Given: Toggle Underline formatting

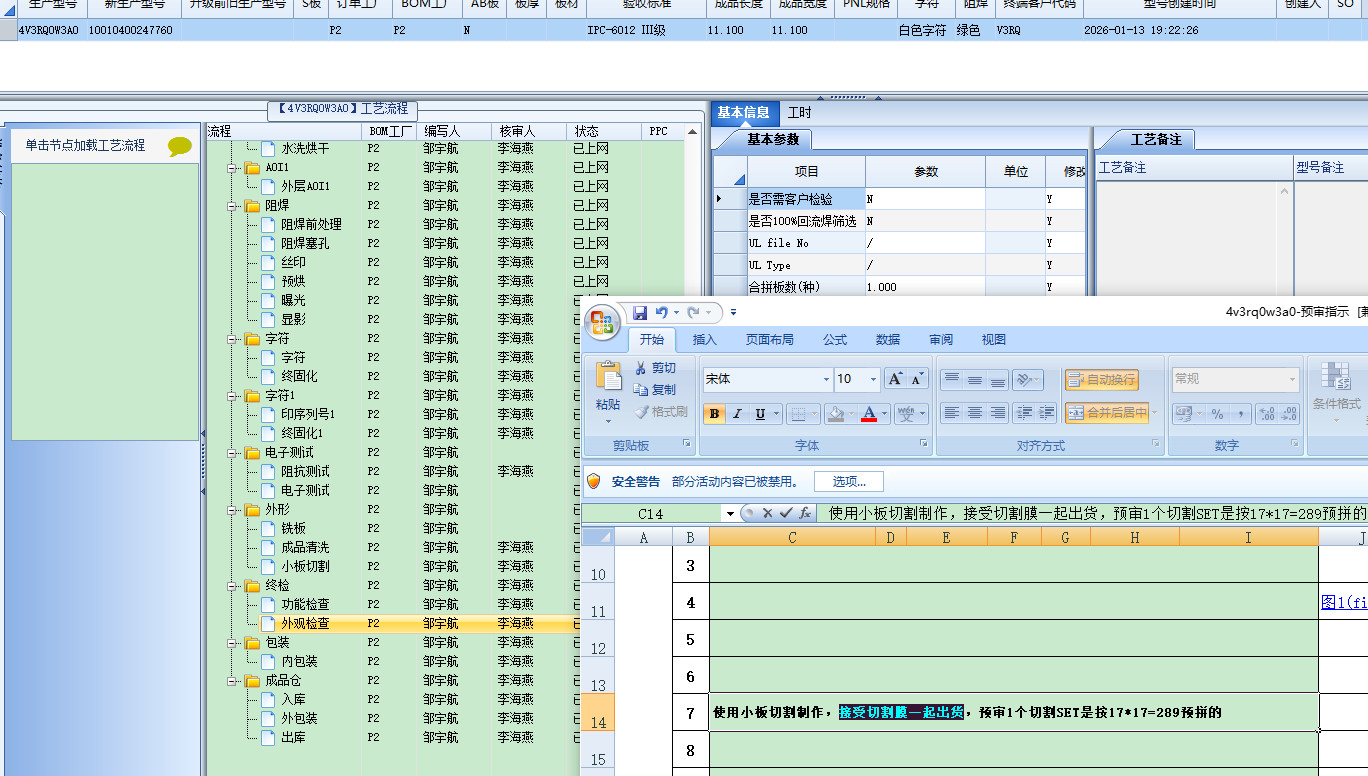Looking at the screenshot, I should tap(760, 414).
